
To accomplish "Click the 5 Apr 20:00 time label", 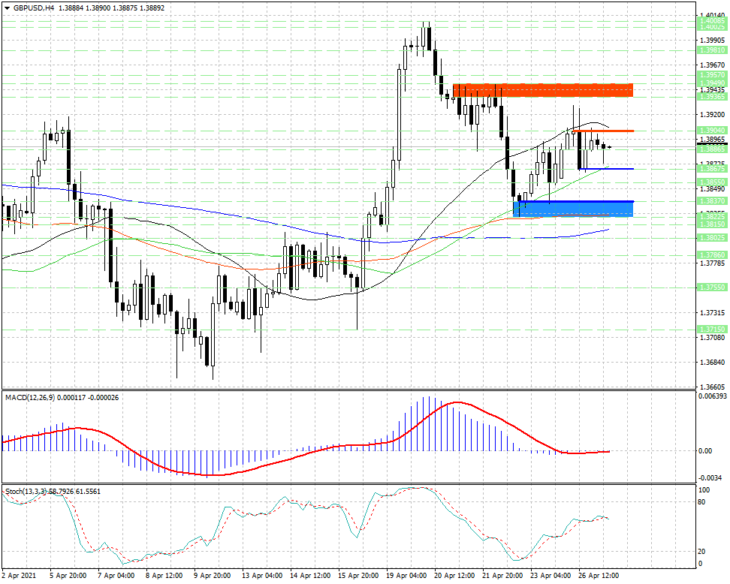I will (x=68, y=576).
